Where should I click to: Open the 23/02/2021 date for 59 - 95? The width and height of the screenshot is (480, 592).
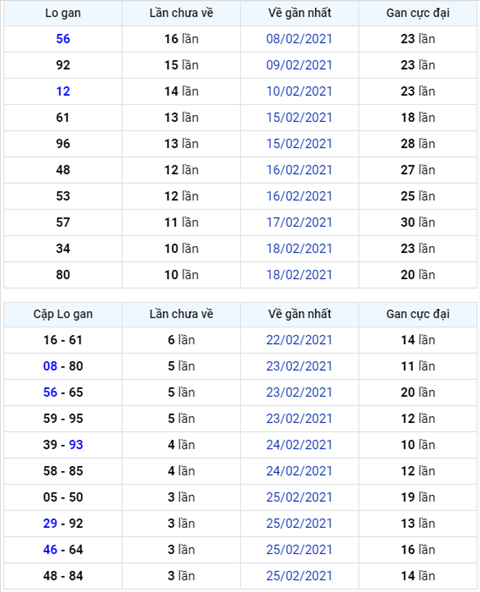click(299, 419)
